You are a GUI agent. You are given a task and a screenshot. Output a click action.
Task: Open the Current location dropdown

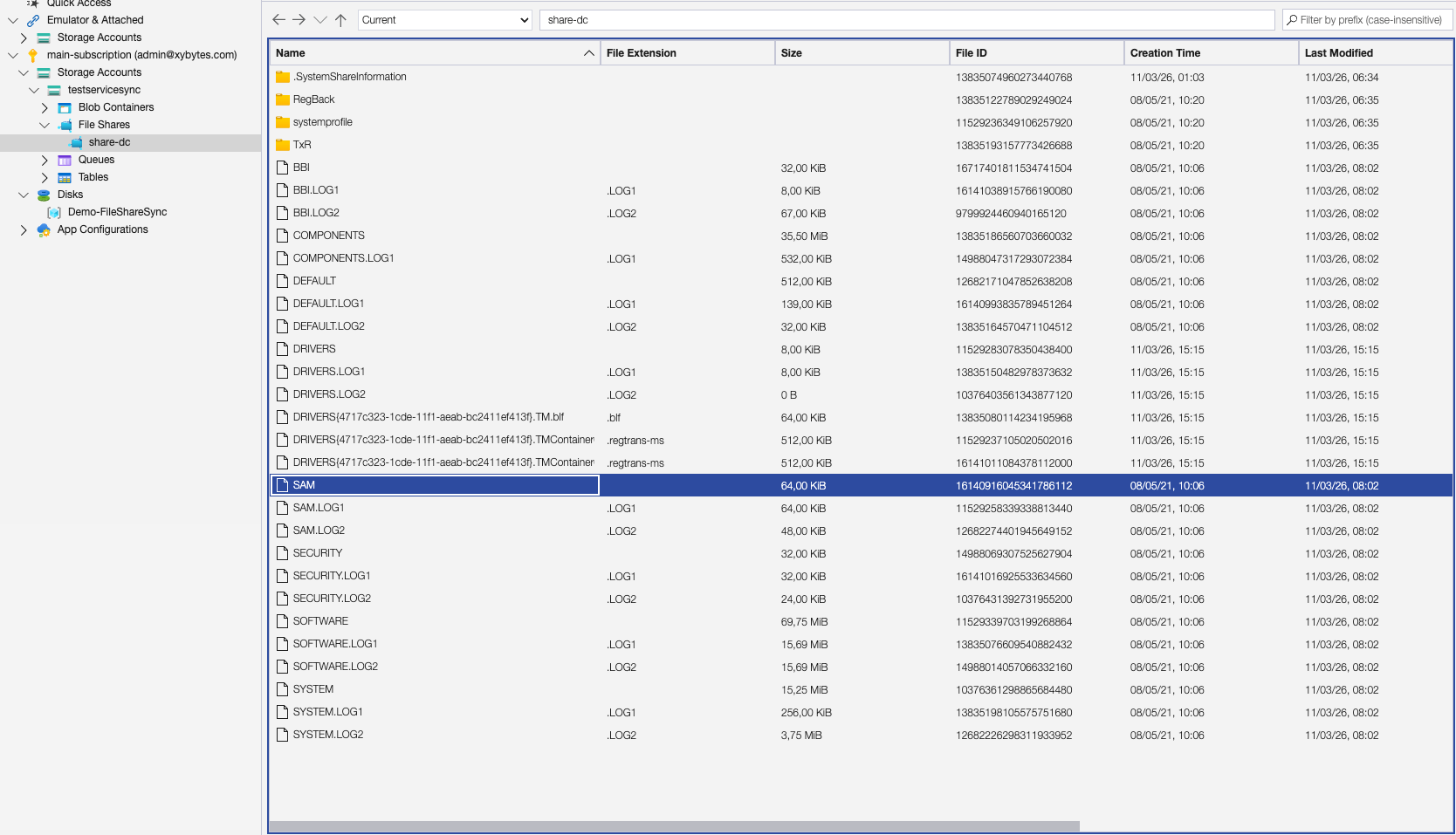444,20
